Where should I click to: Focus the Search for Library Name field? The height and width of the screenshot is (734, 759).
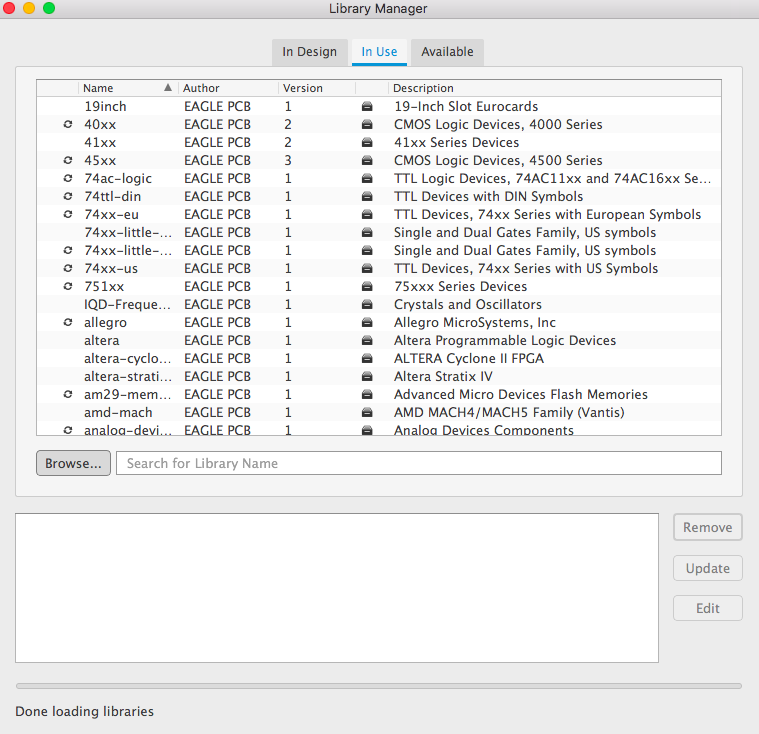coord(419,463)
